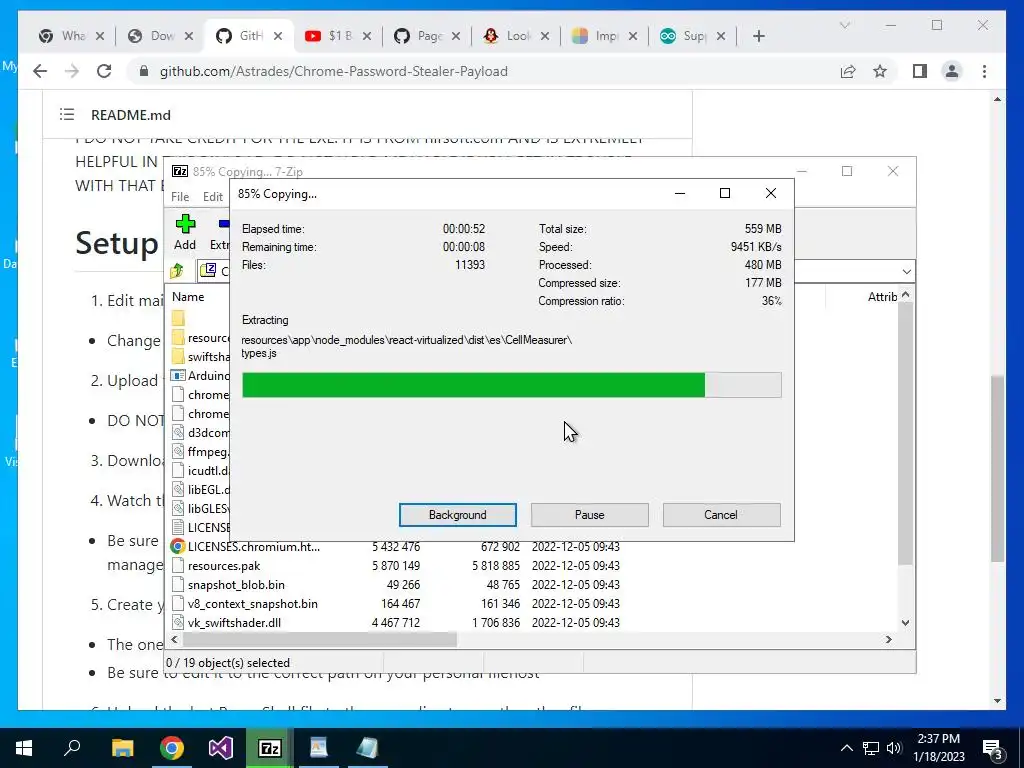Click the 7-Zip horizontal scrollbar thumb
The image size is (1024, 768).
tap(319, 639)
